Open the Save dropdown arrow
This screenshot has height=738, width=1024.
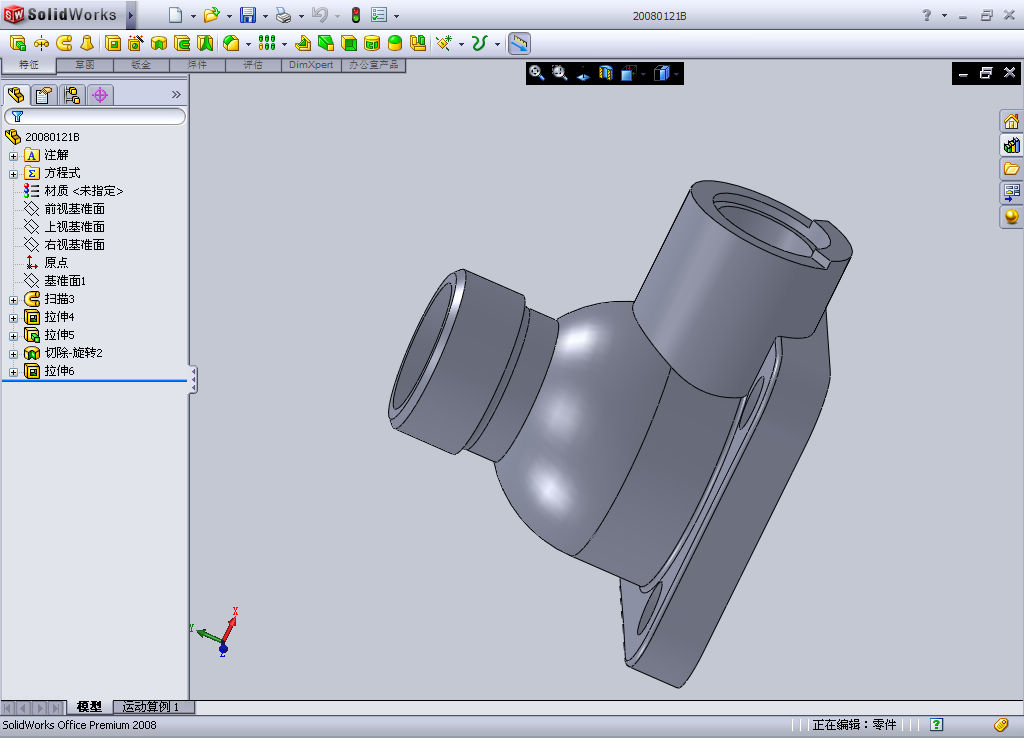264,16
